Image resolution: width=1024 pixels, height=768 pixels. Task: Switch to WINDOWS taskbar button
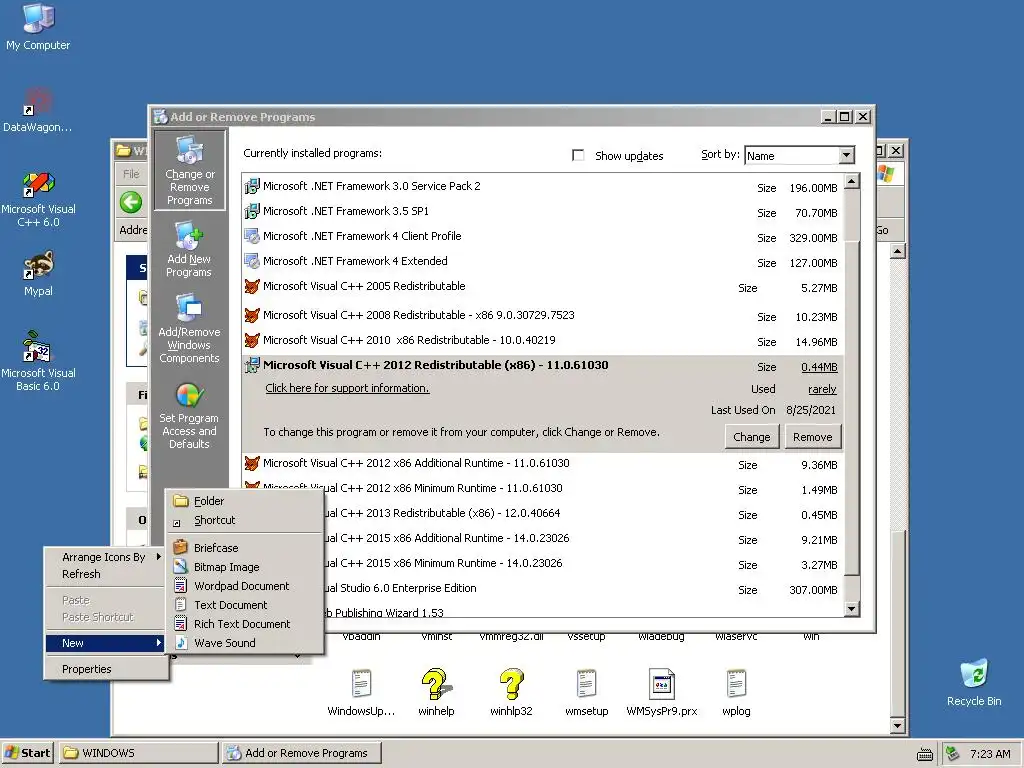[139, 753]
